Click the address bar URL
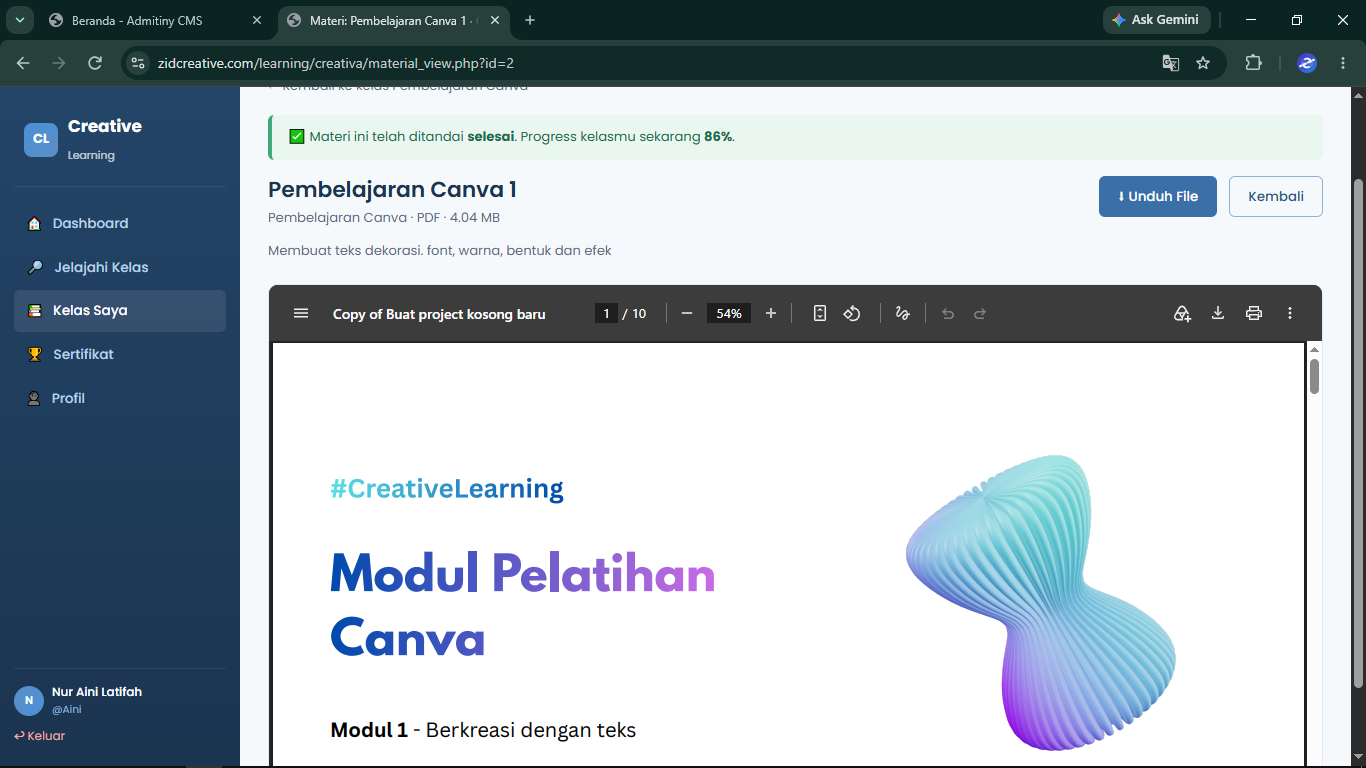 pyautogui.click(x=336, y=63)
